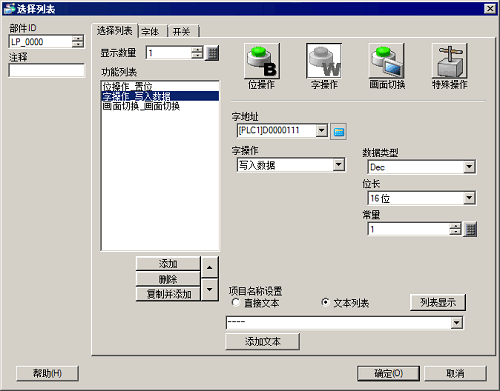
Task: Expand the text list dropdown showing -----
Action: click(456, 323)
